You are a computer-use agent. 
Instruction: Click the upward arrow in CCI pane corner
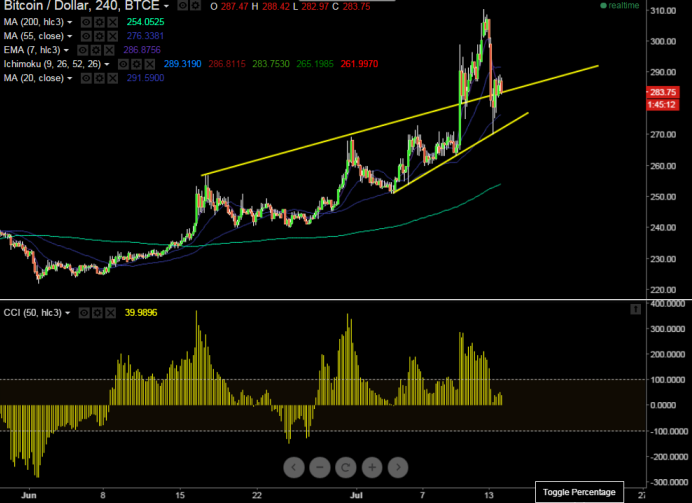tap(636, 309)
